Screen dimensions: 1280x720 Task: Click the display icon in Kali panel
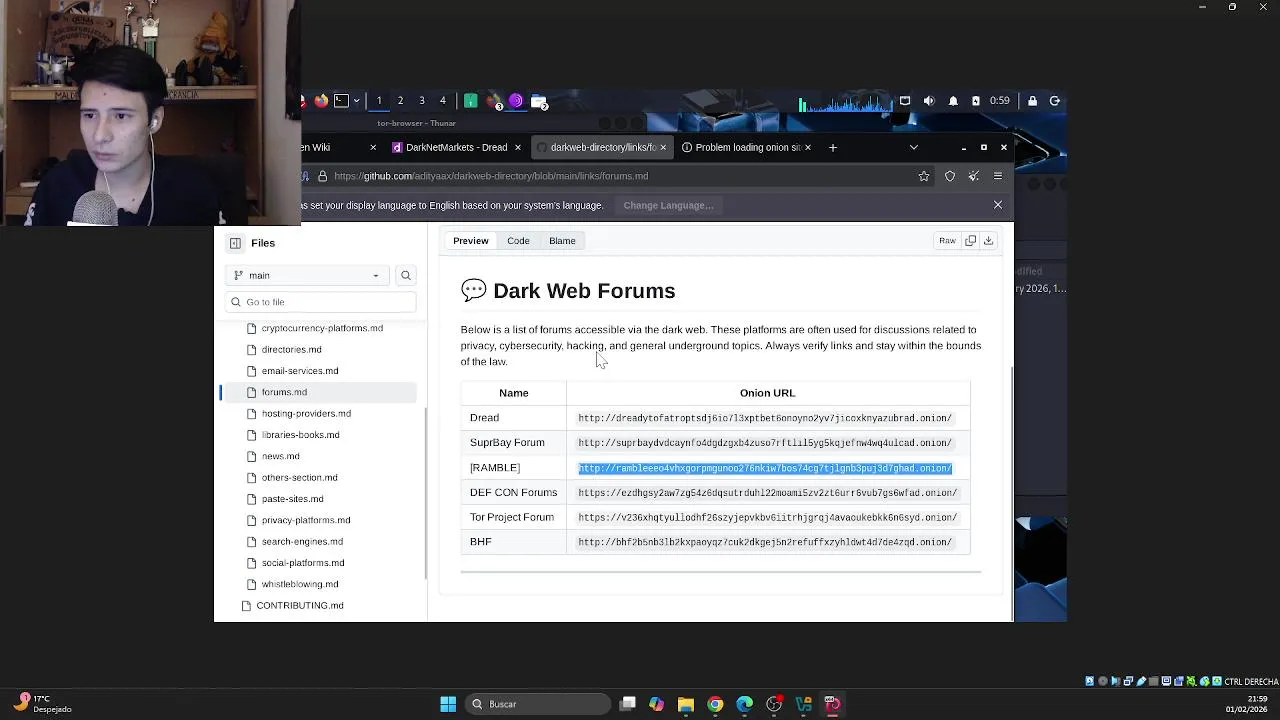click(x=905, y=101)
